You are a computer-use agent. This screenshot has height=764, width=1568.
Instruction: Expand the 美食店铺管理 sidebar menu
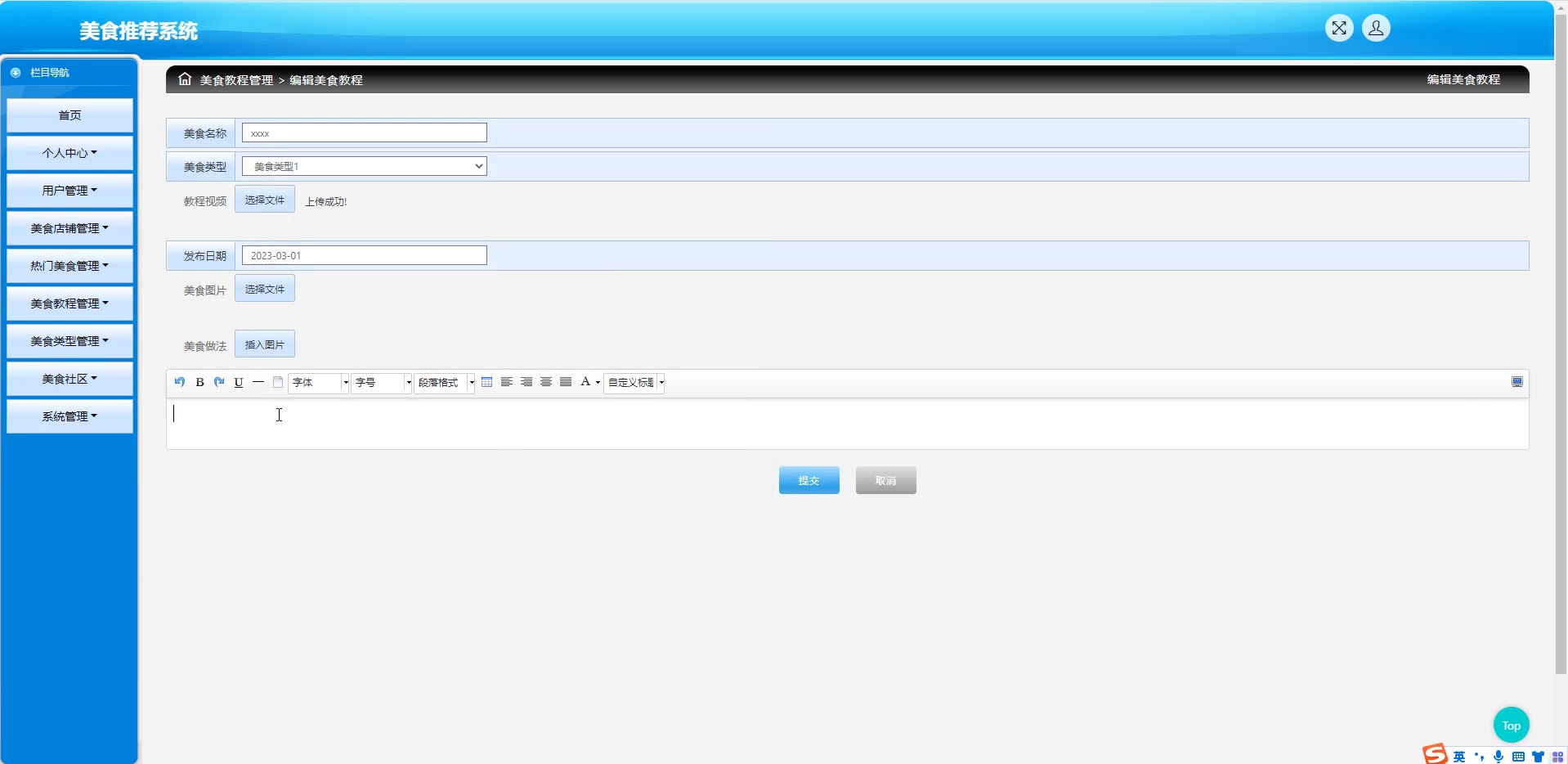click(69, 228)
